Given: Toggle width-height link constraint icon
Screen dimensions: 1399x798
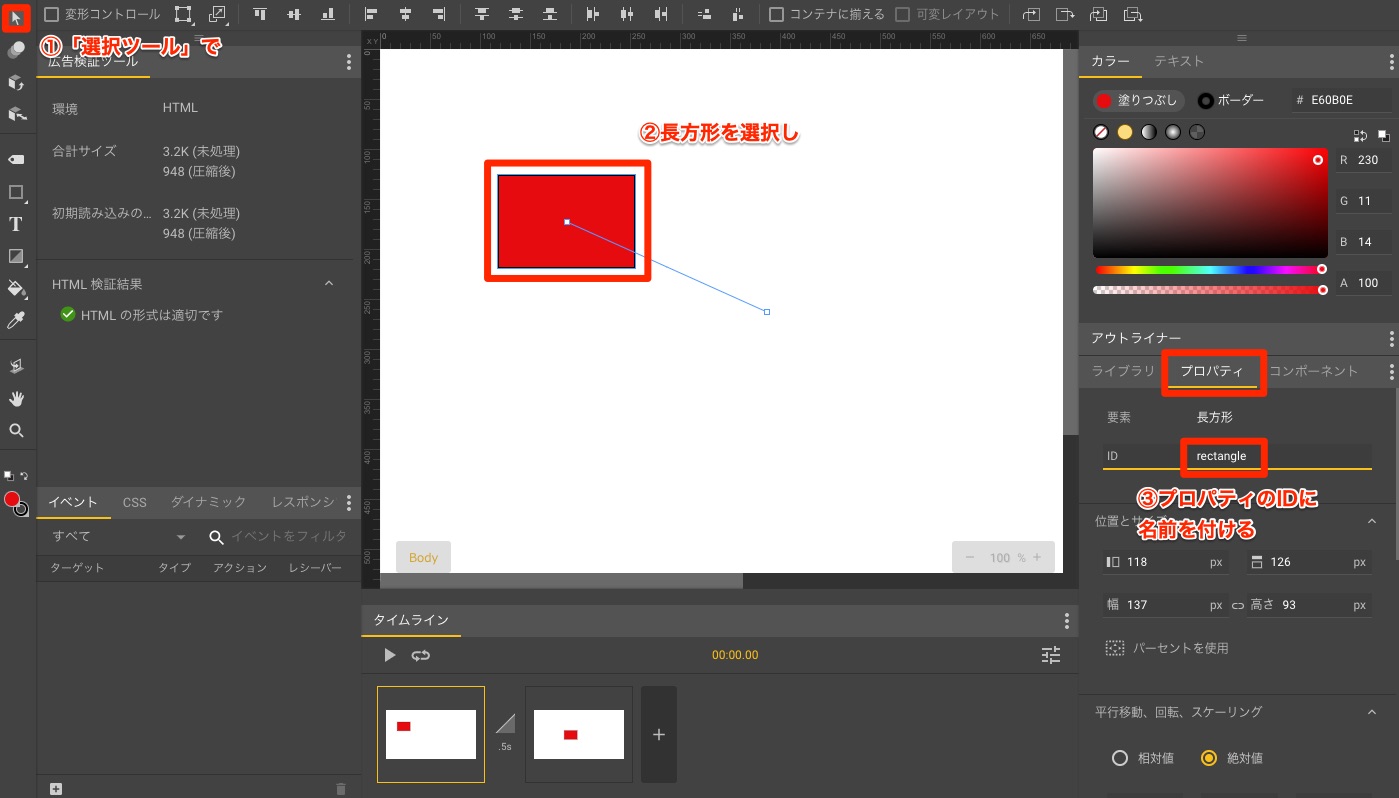Looking at the screenshot, I should 1238,605.
